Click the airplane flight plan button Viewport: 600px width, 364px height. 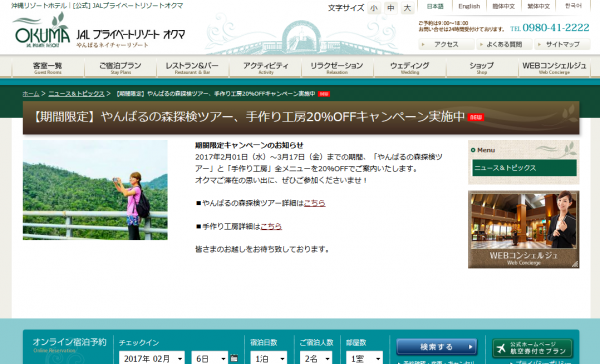click(532, 348)
